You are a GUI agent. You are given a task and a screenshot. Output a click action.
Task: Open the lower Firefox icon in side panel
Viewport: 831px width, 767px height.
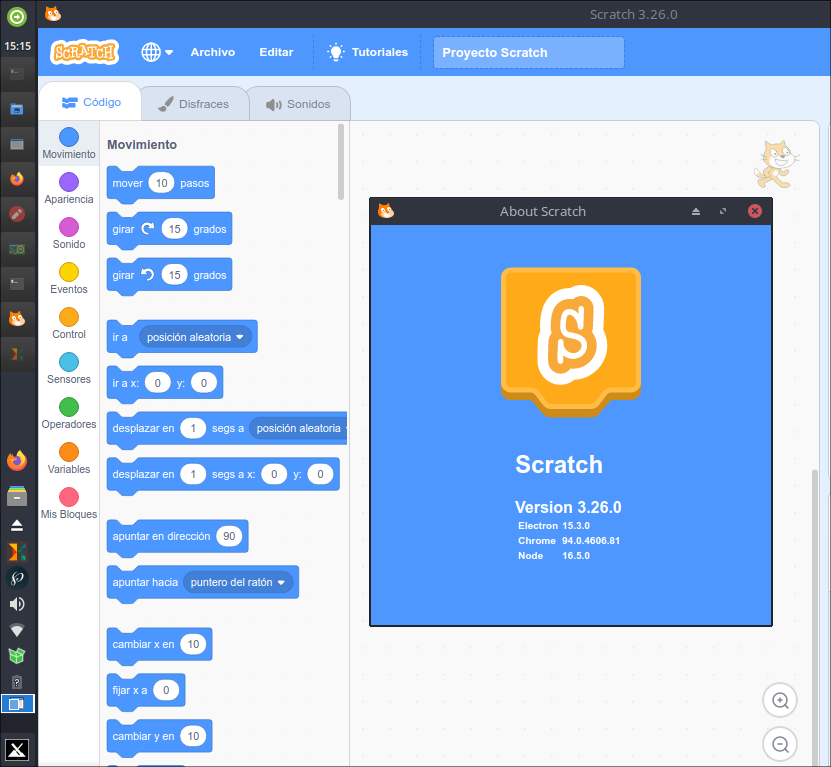click(x=17, y=461)
